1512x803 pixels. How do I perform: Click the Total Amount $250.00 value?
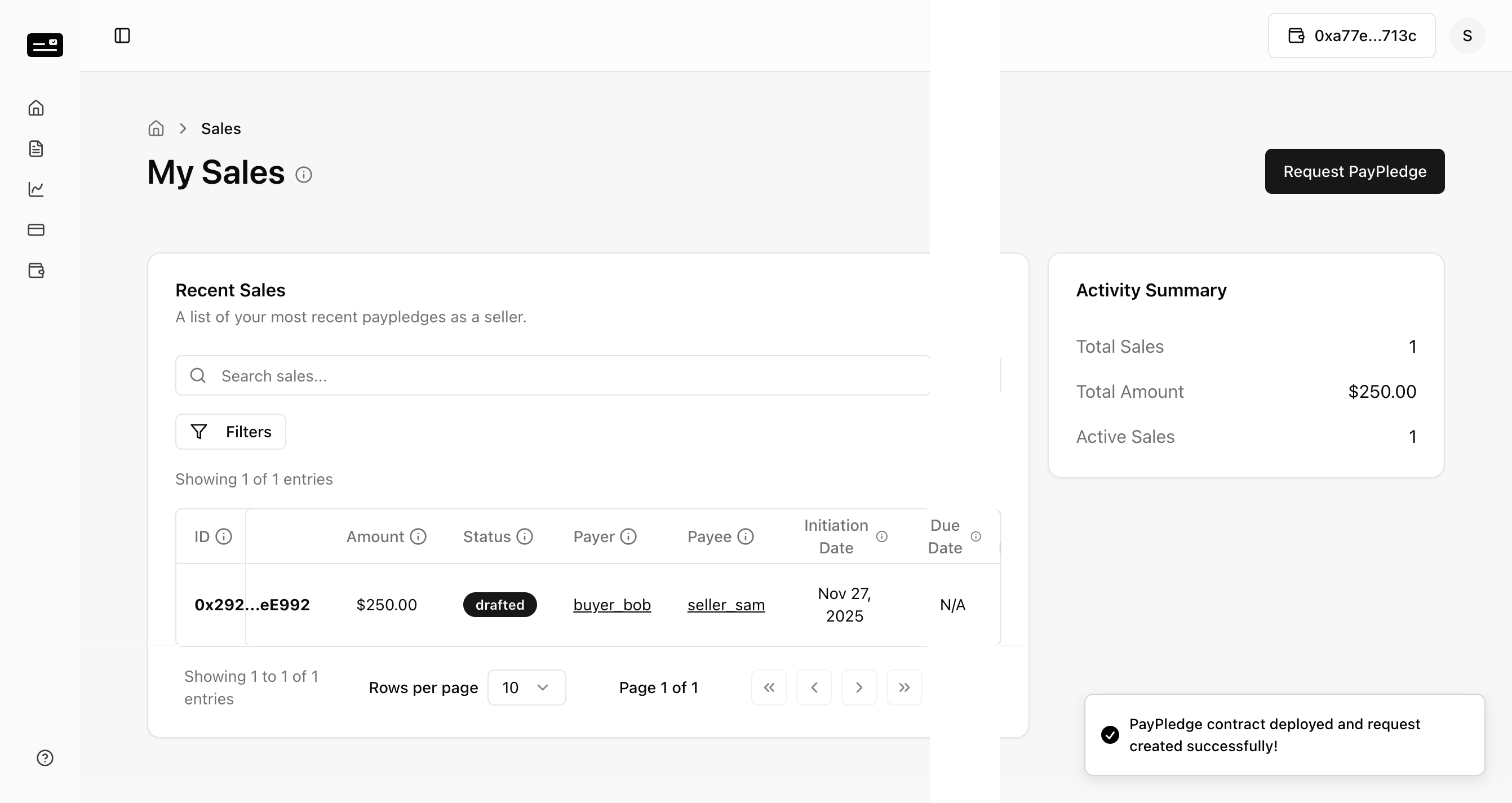1382,392
